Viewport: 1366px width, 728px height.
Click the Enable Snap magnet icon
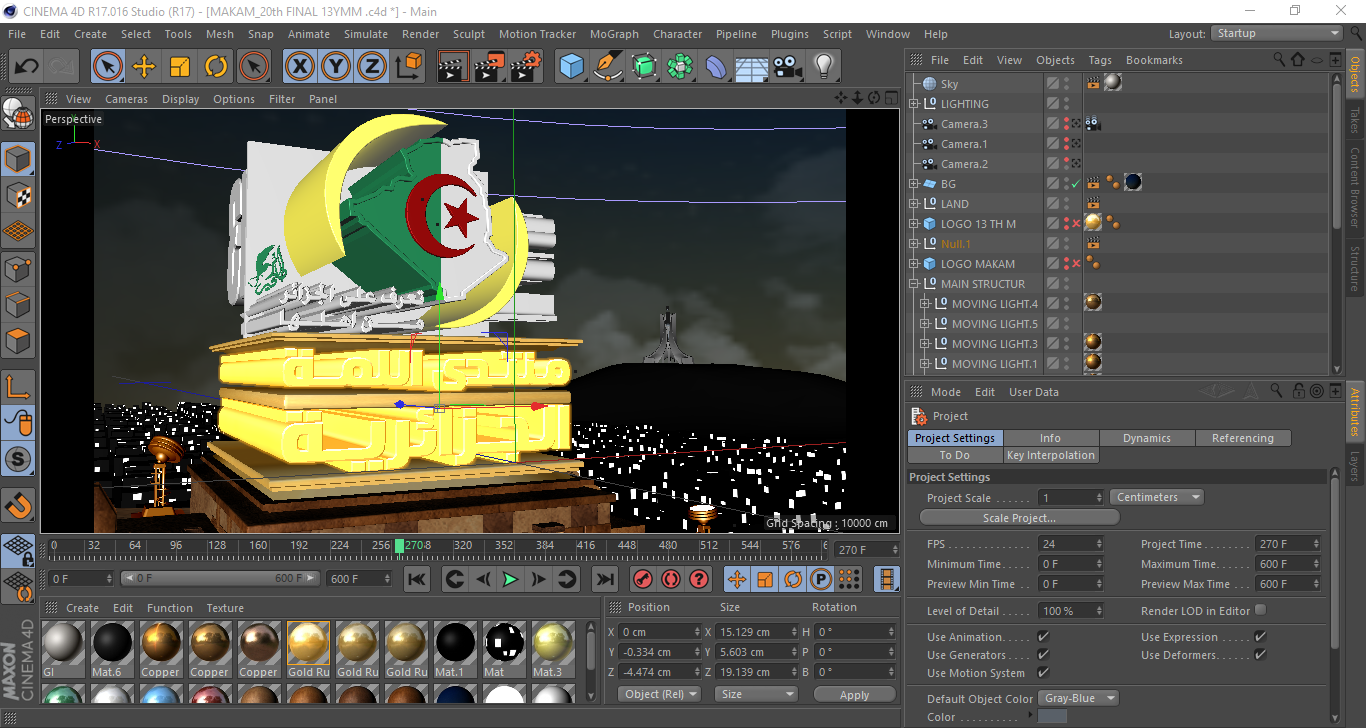18,505
